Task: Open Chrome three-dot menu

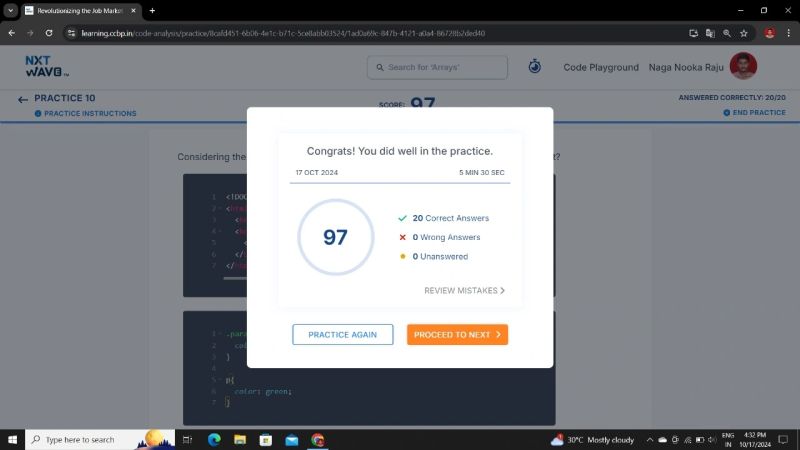Action: (x=788, y=33)
